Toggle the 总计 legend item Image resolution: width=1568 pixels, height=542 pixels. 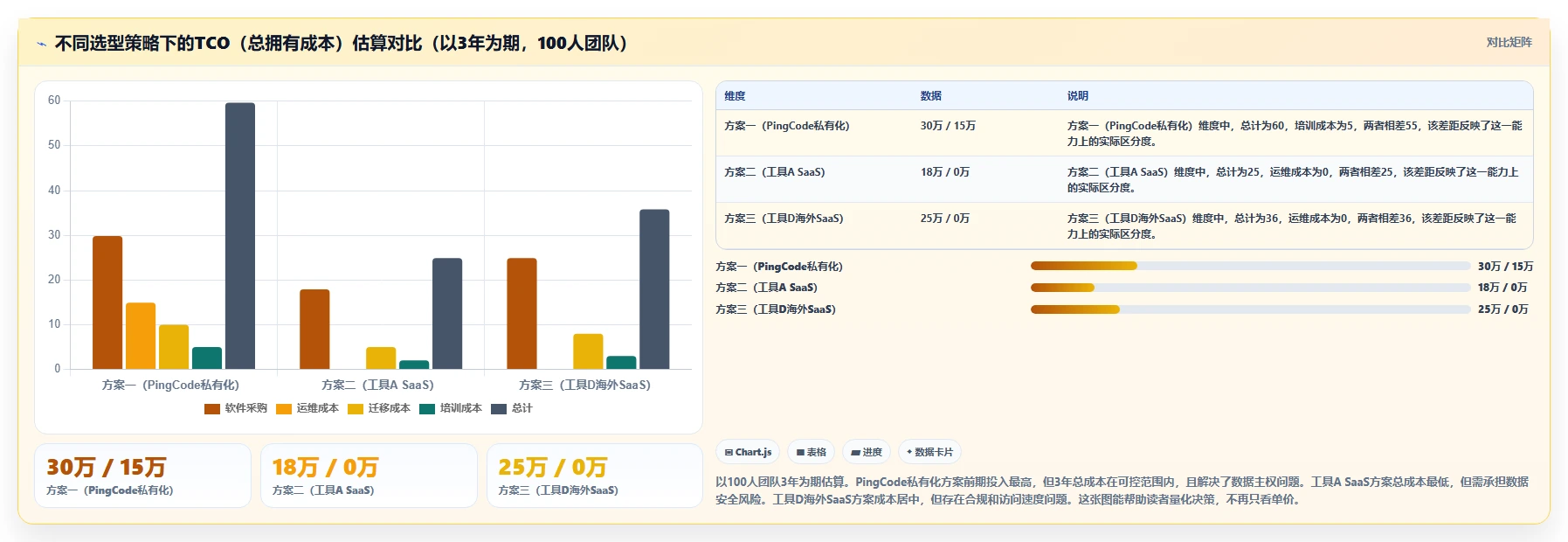tap(512, 408)
